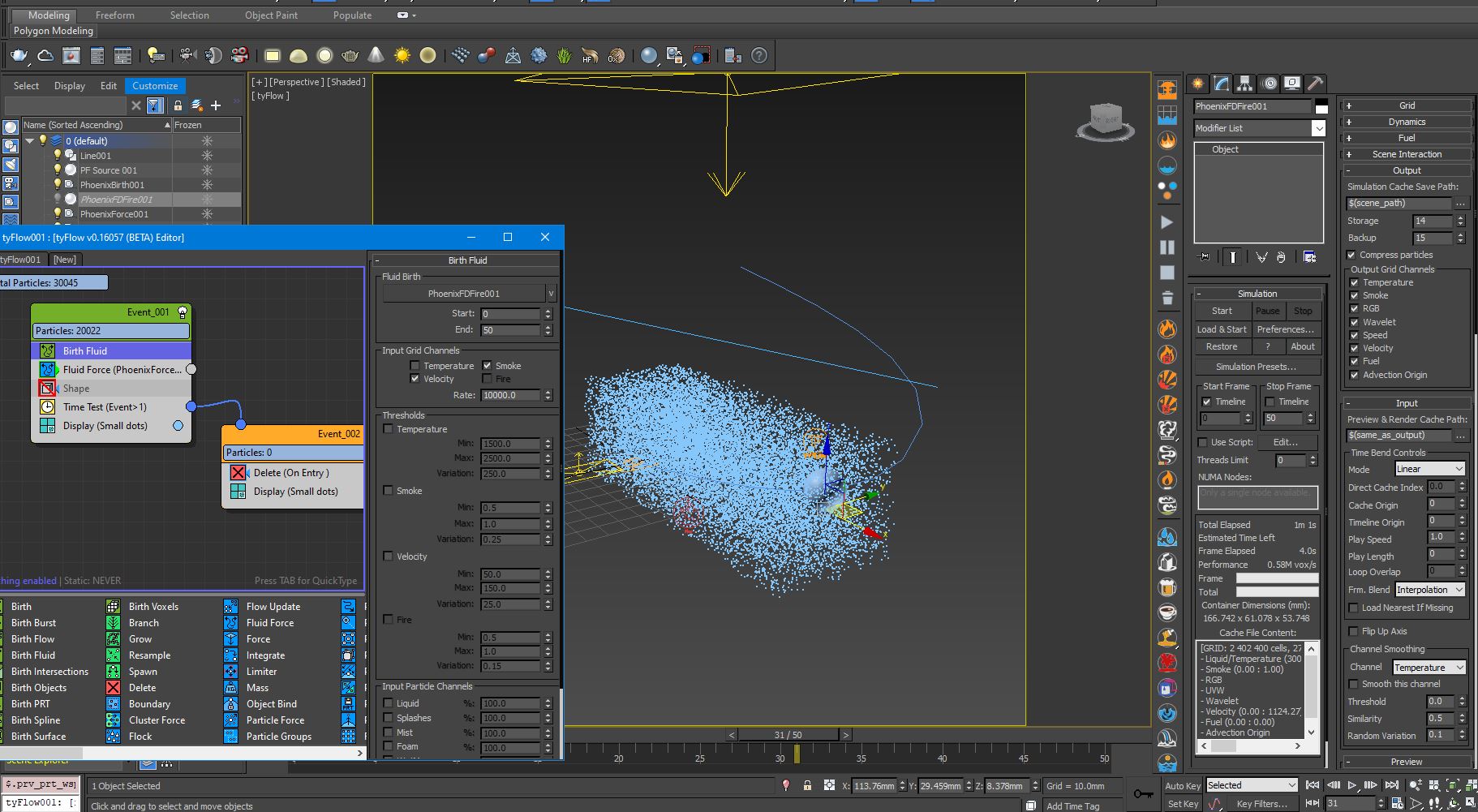
Task: Toggle Event_001 lightbulb enable icon
Action: (183, 312)
